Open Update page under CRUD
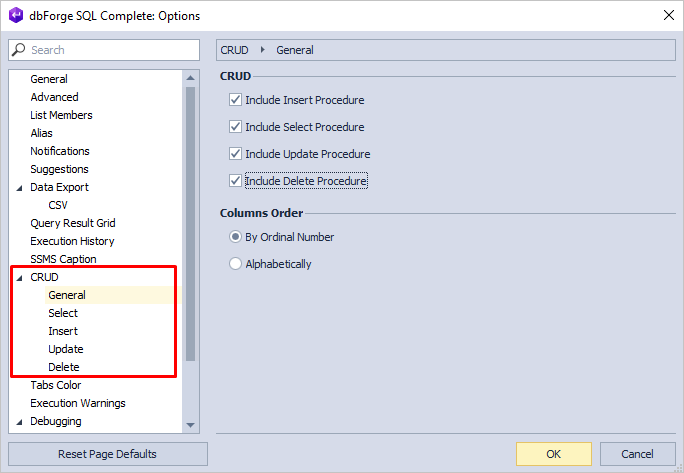The width and height of the screenshot is (684, 473). (66, 349)
